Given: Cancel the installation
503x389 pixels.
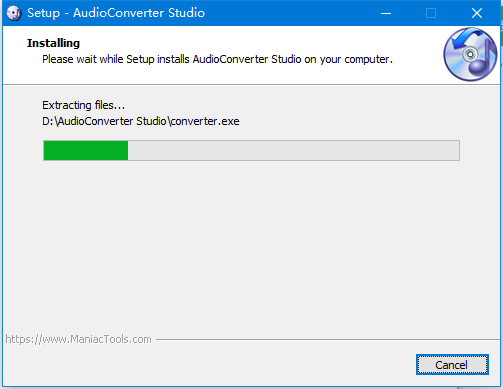Looking at the screenshot, I should point(452,365).
